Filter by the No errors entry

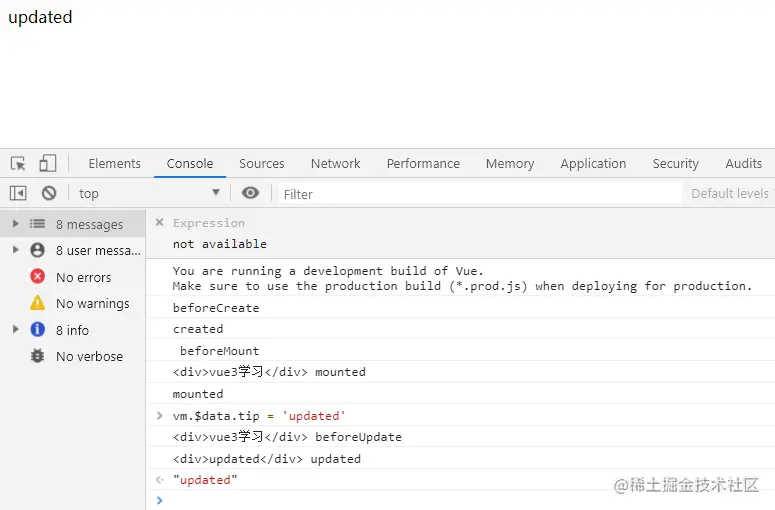click(x=83, y=277)
